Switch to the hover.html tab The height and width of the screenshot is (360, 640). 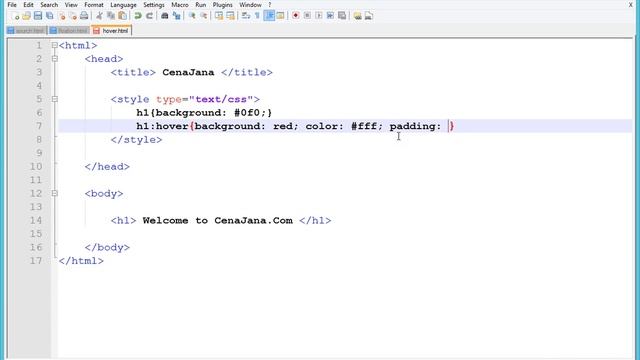112,31
